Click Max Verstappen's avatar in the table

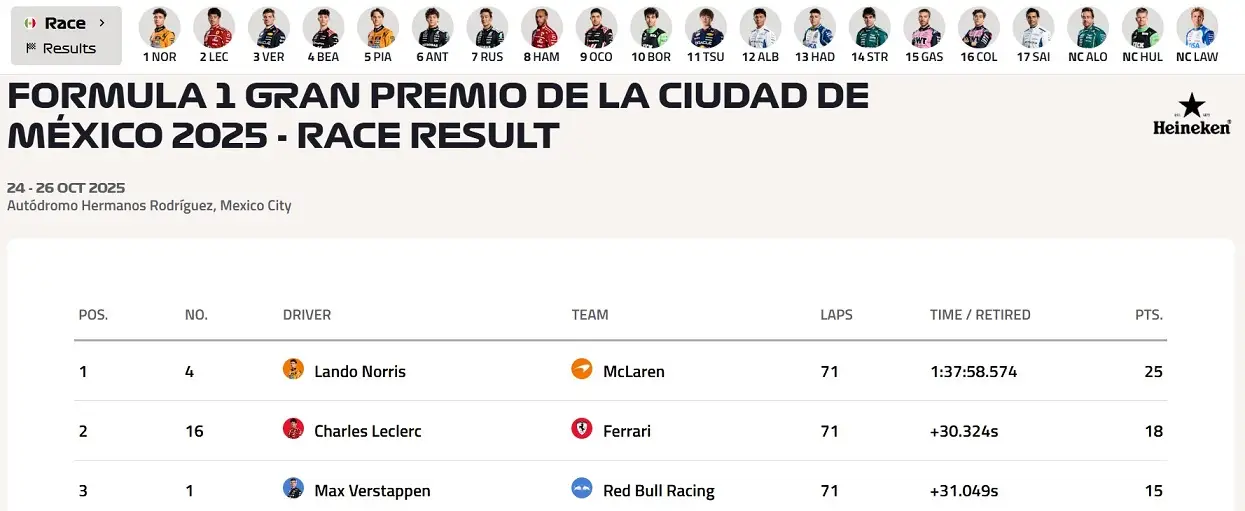[x=293, y=490]
